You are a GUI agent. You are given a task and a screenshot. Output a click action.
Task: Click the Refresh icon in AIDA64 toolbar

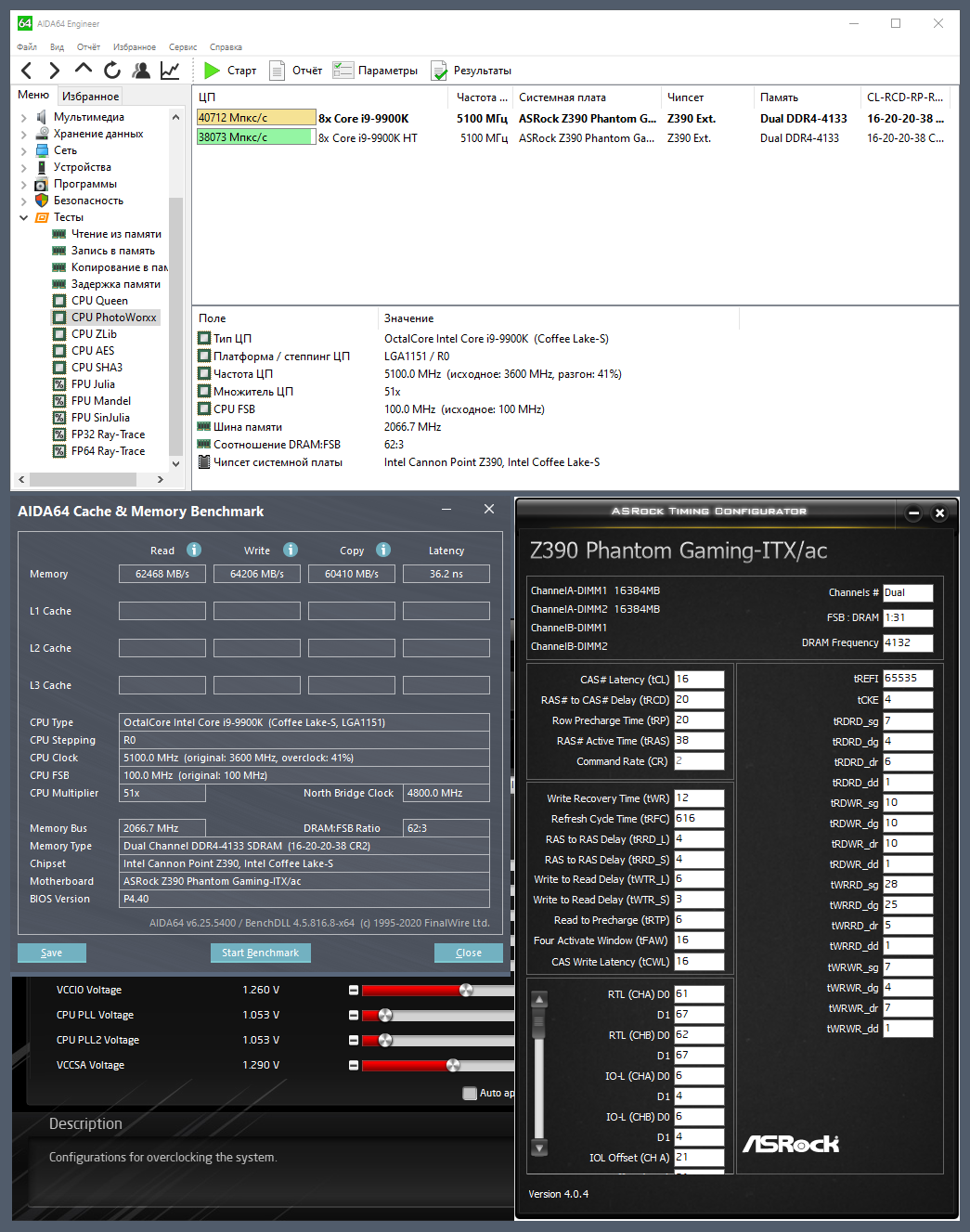point(112,70)
